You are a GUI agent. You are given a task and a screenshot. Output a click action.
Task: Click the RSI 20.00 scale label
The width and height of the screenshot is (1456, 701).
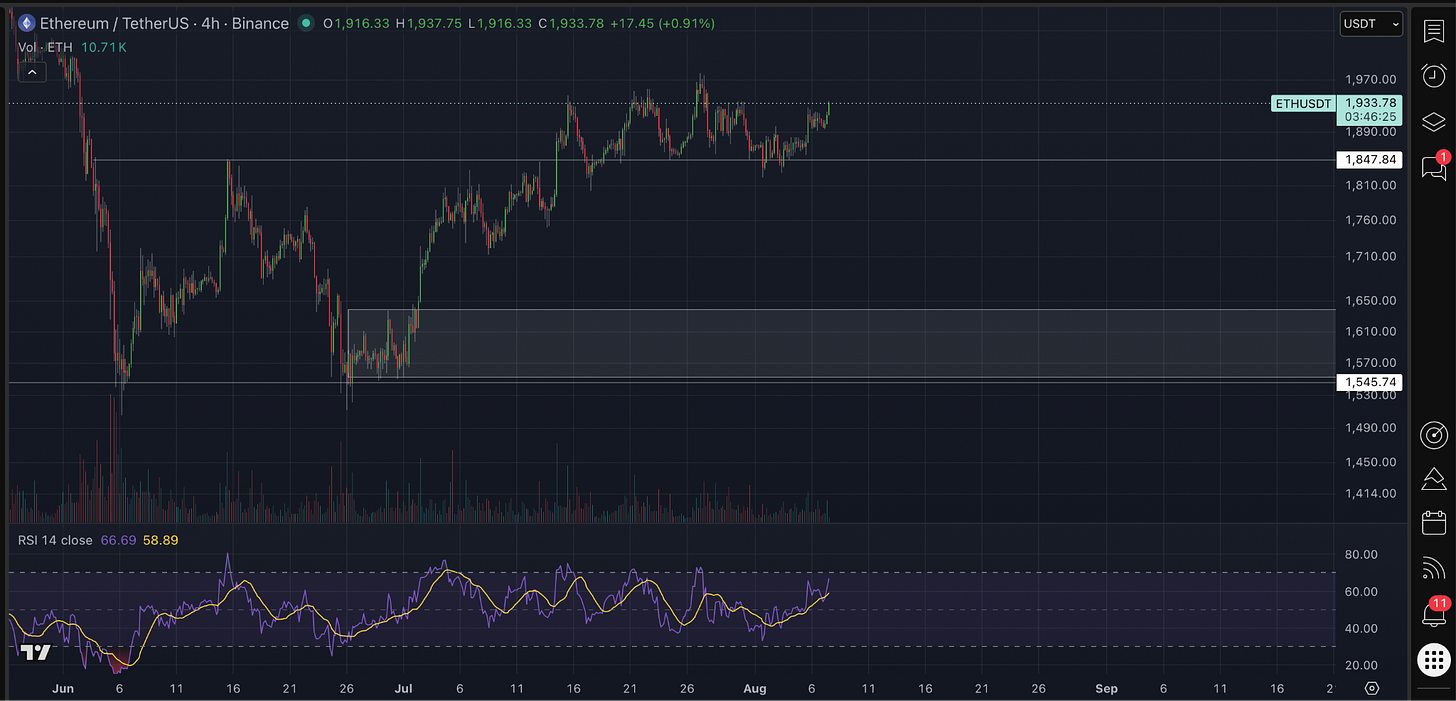tap(1363, 665)
